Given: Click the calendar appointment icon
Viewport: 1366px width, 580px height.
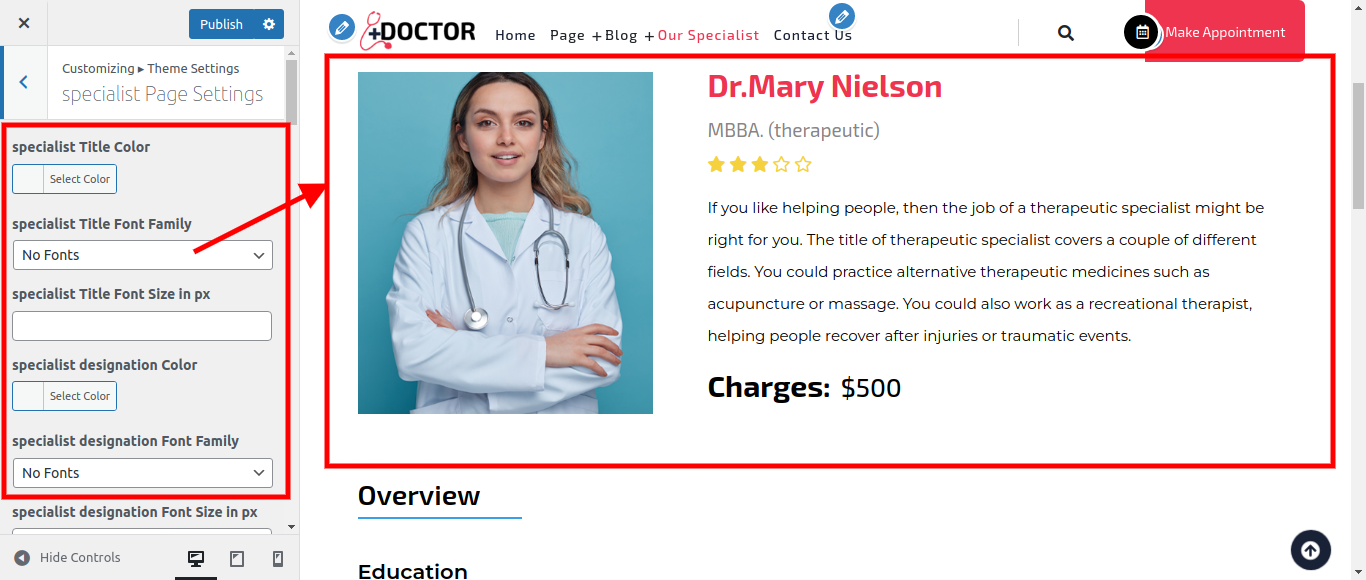Looking at the screenshot, I should pyautogui.click(x=1141, y=32).
